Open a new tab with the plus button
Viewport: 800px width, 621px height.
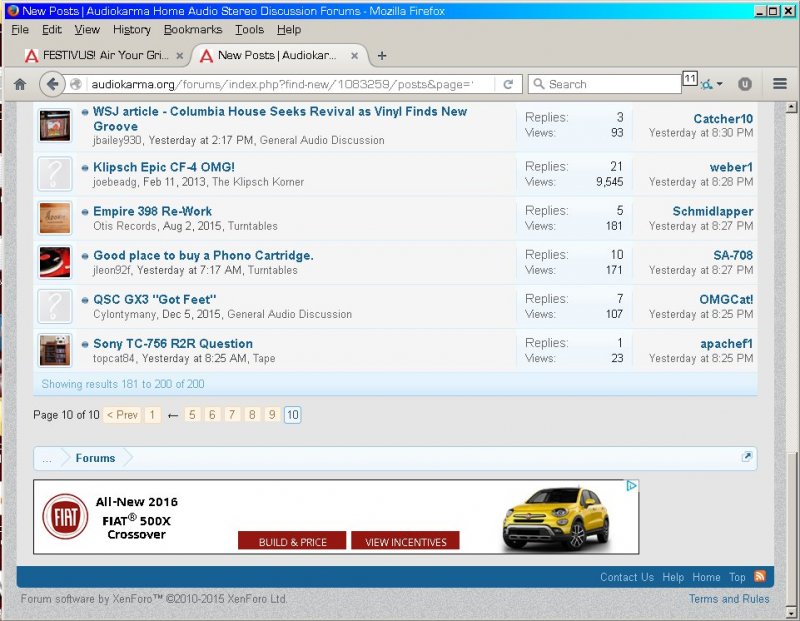tap(382, 56)
